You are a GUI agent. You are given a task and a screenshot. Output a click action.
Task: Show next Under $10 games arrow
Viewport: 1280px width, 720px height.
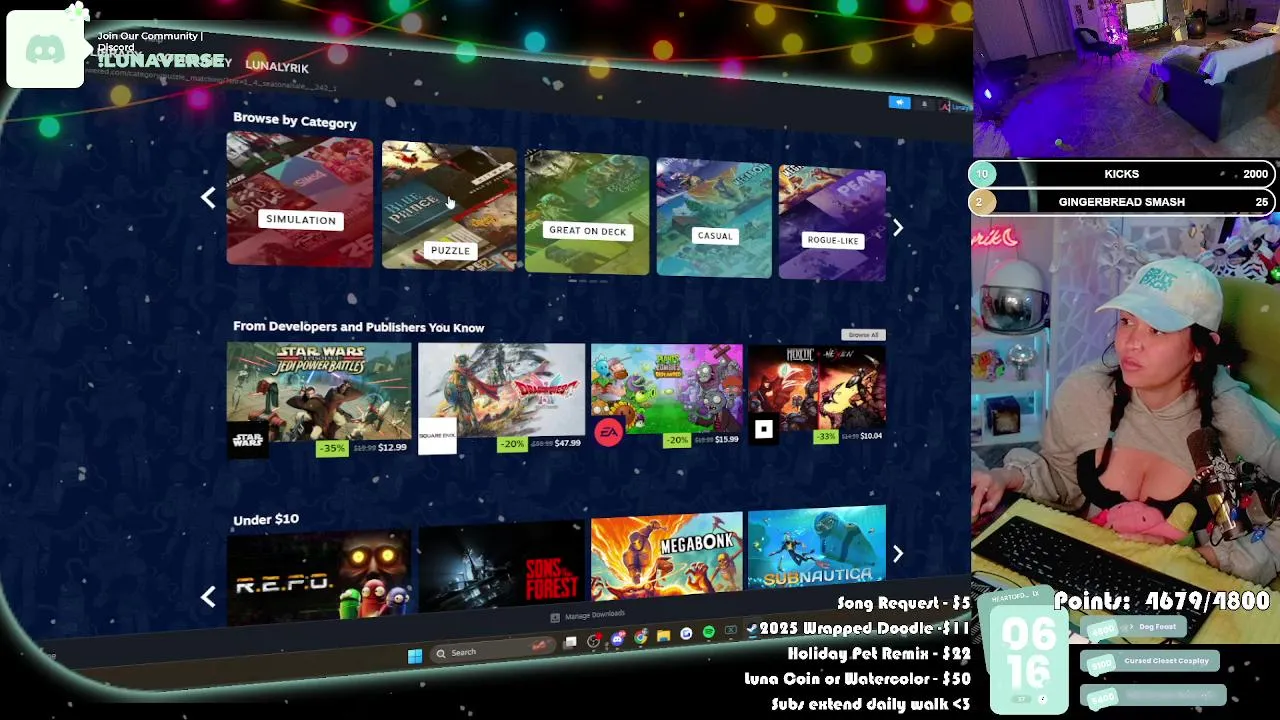click(x=898, y=554)
